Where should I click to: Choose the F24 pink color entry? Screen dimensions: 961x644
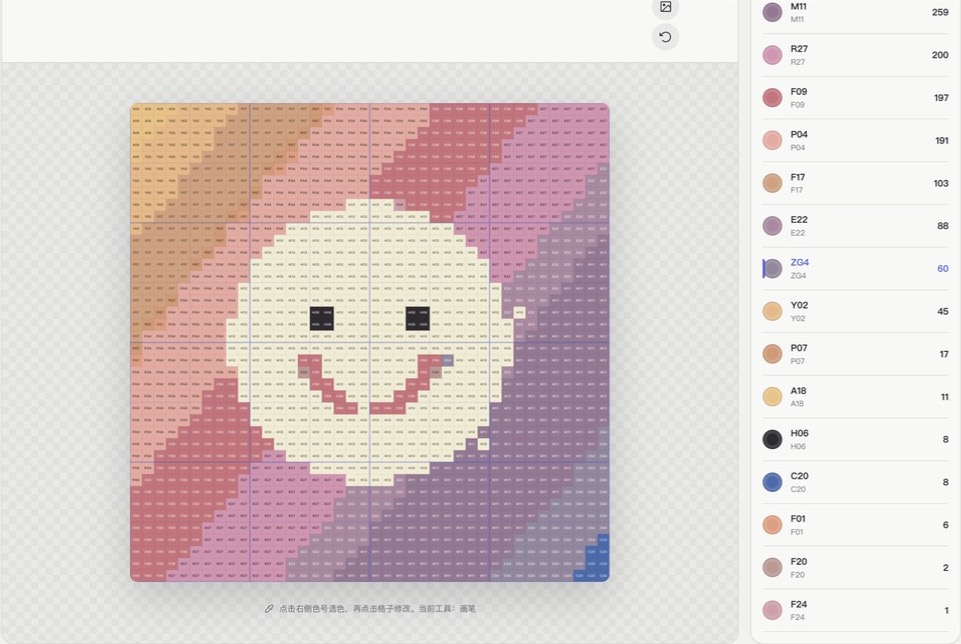point(856,610)
